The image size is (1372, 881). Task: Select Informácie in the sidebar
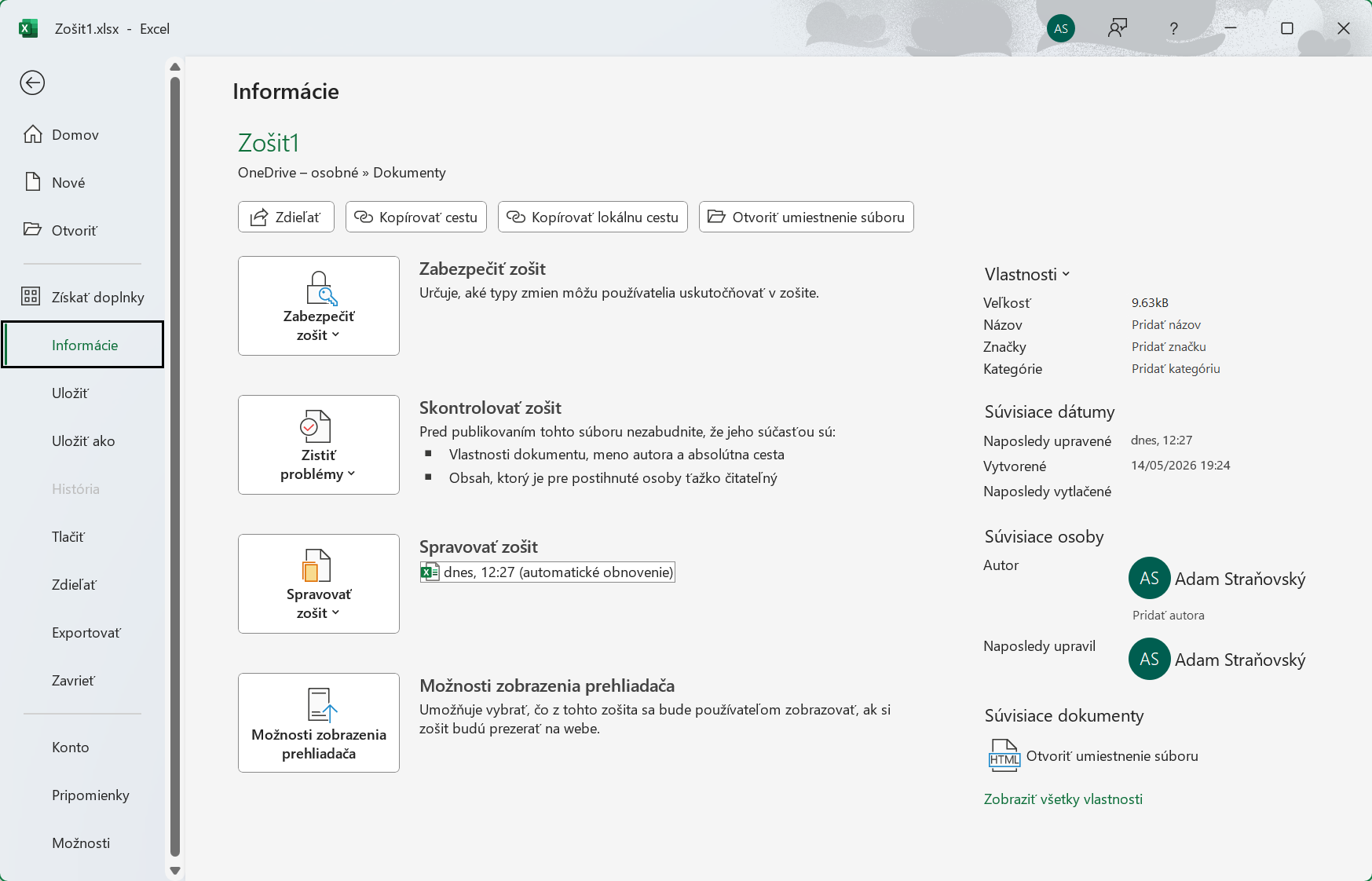(x=82, y=344)
